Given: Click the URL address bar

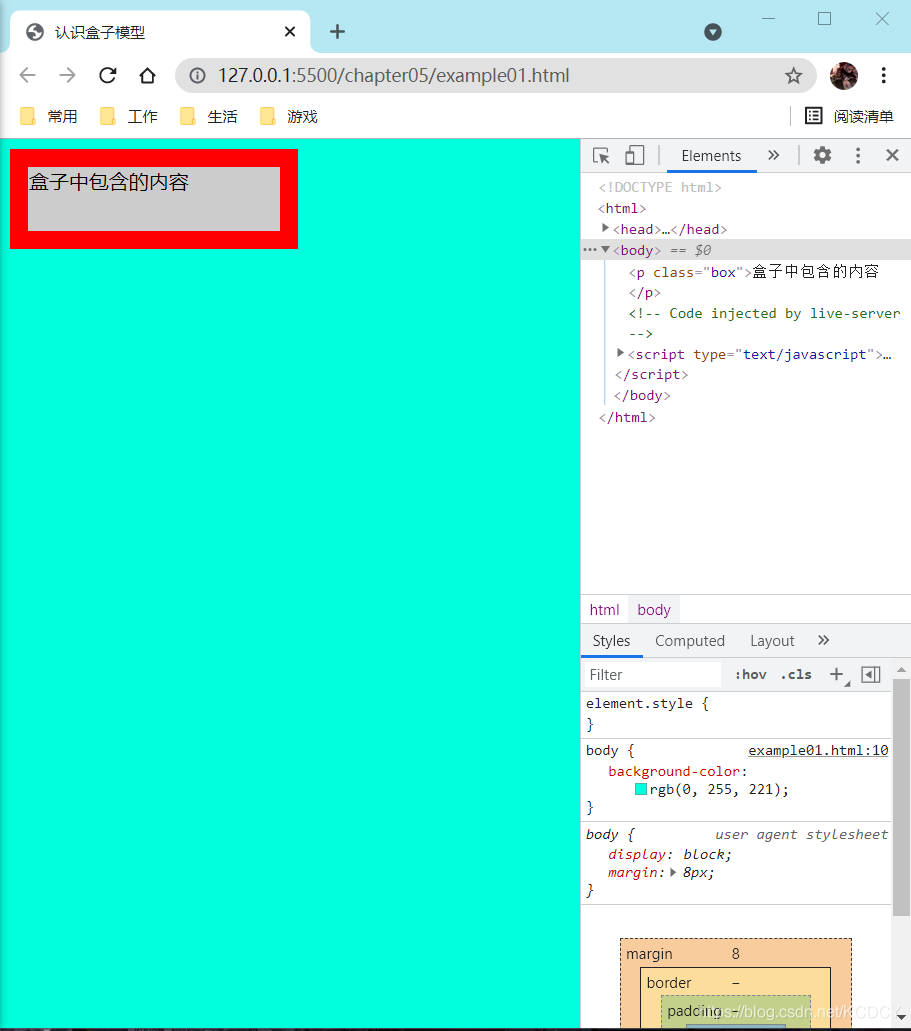Looking at the screenshot, I should tap(497, 76).
